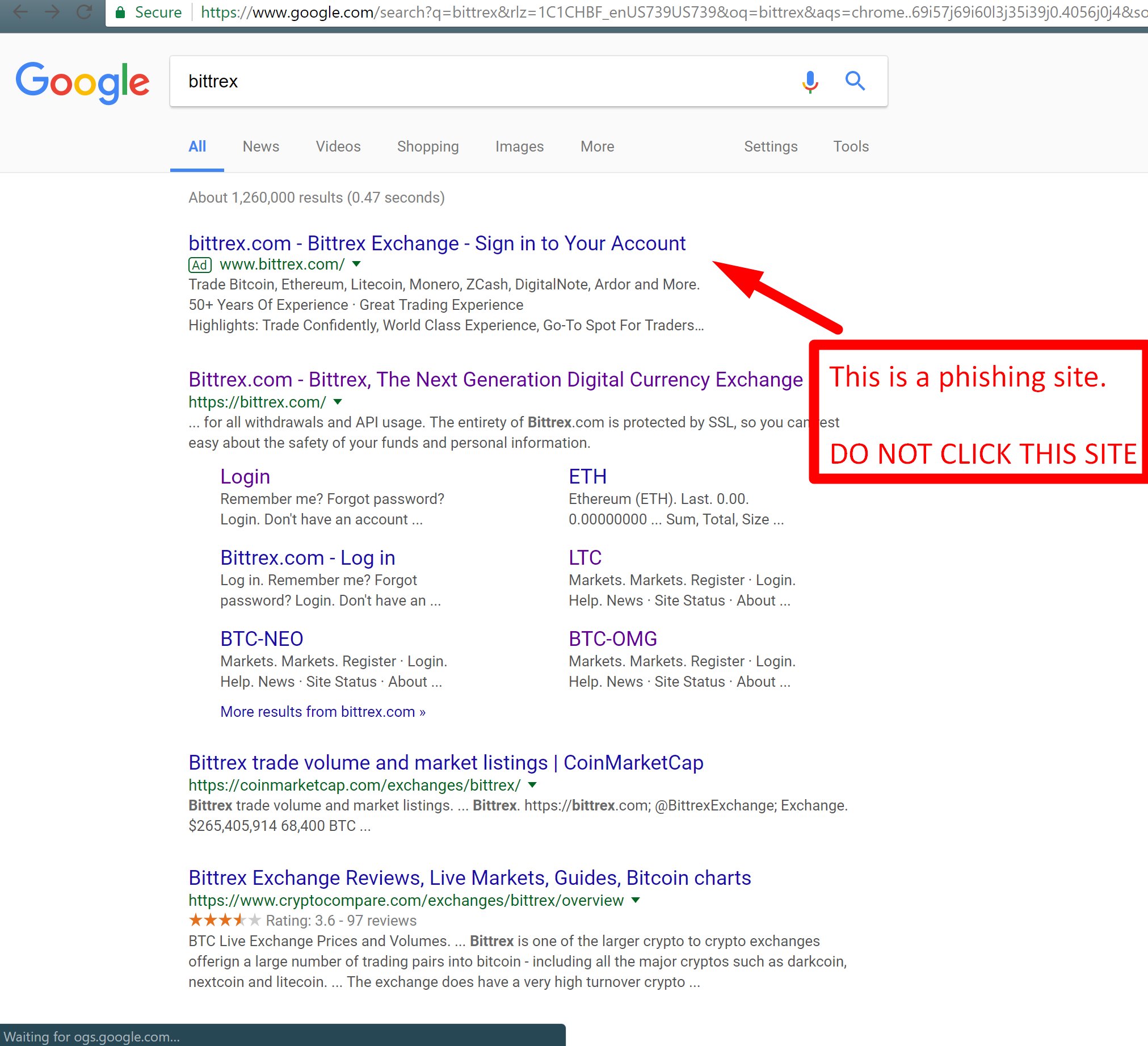The height and width of the screenshot is (1046, 1148).
Task: Click the browser back arrow
Action: [20, 12]
